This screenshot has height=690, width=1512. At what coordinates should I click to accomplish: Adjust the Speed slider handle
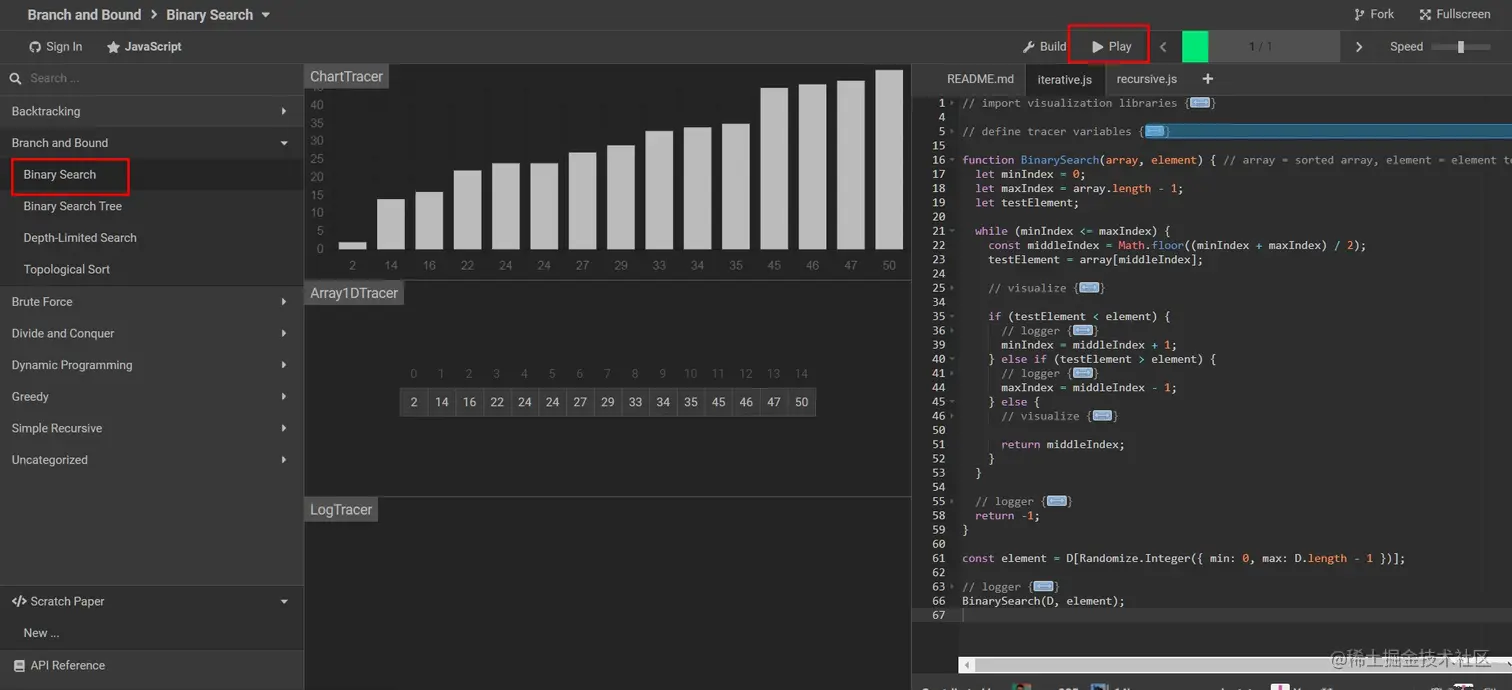click(1461, 47)
